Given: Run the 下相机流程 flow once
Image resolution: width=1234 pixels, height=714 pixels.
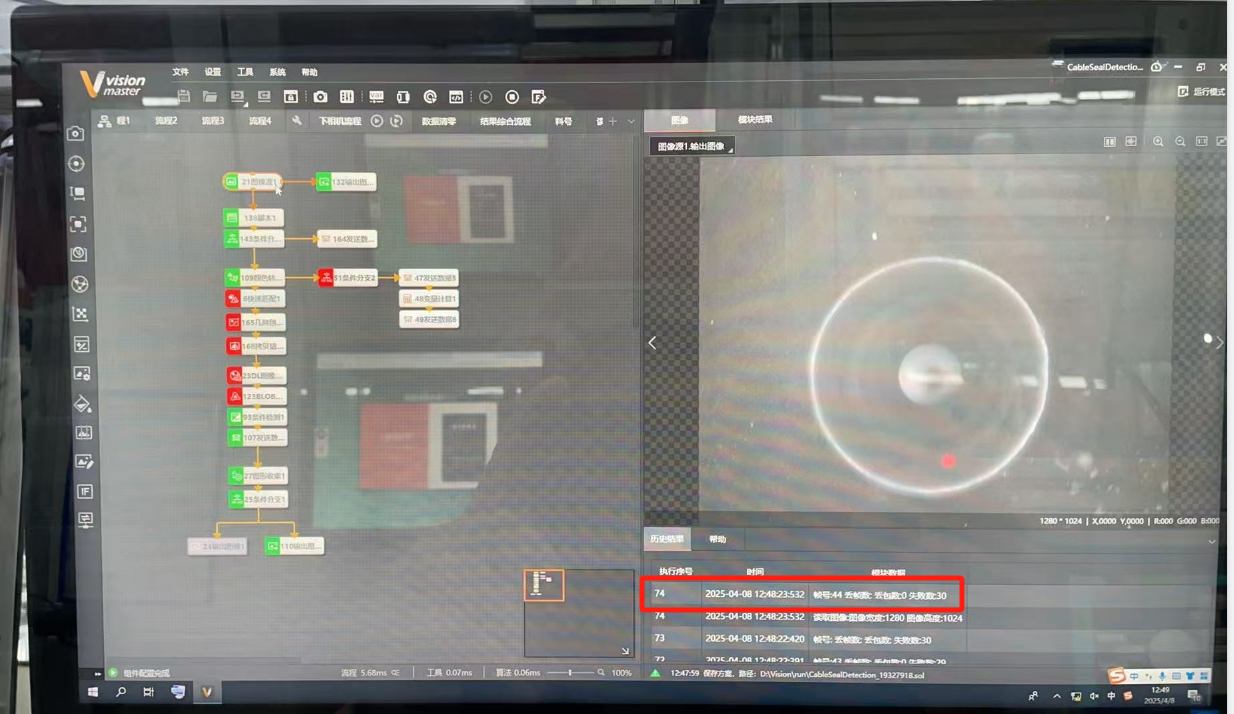Looking at the screenshot, I should pyautogui.click(x=377, y=121).
